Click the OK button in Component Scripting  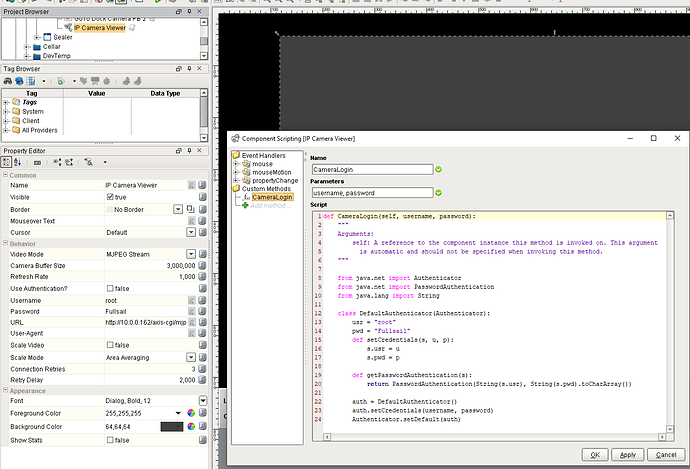click(595, 455)
